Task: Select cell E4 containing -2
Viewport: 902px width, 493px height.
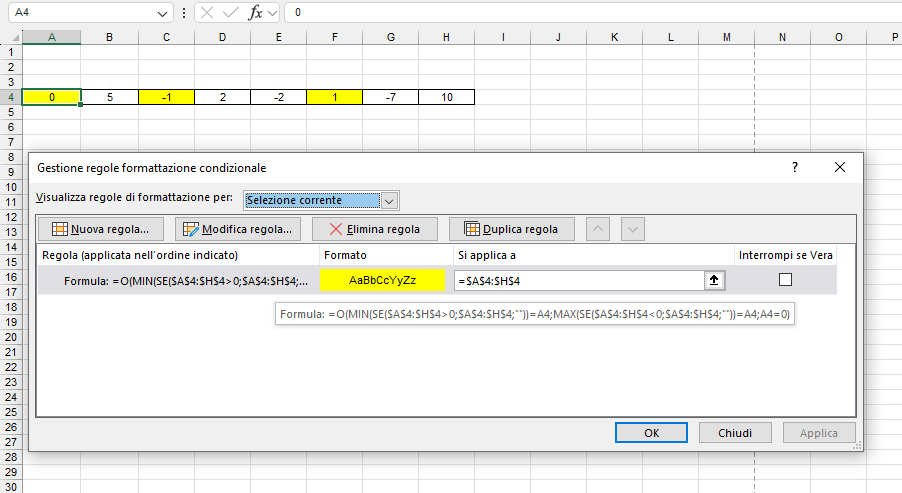Action: 278,97
